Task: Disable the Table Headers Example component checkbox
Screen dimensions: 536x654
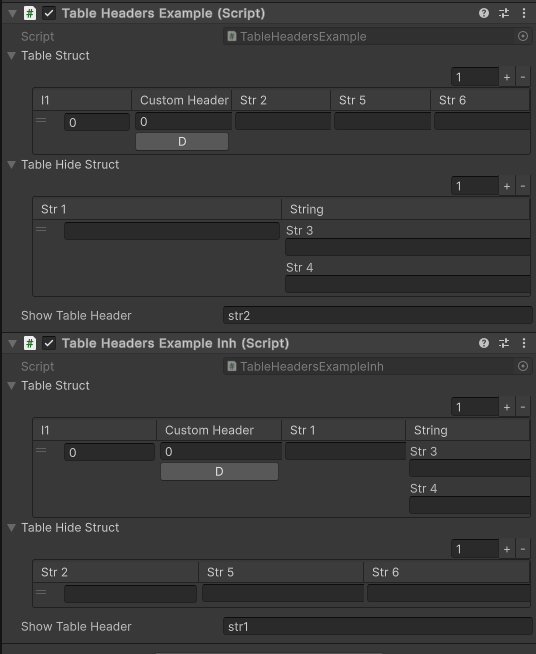Action: tap(49, 13)
